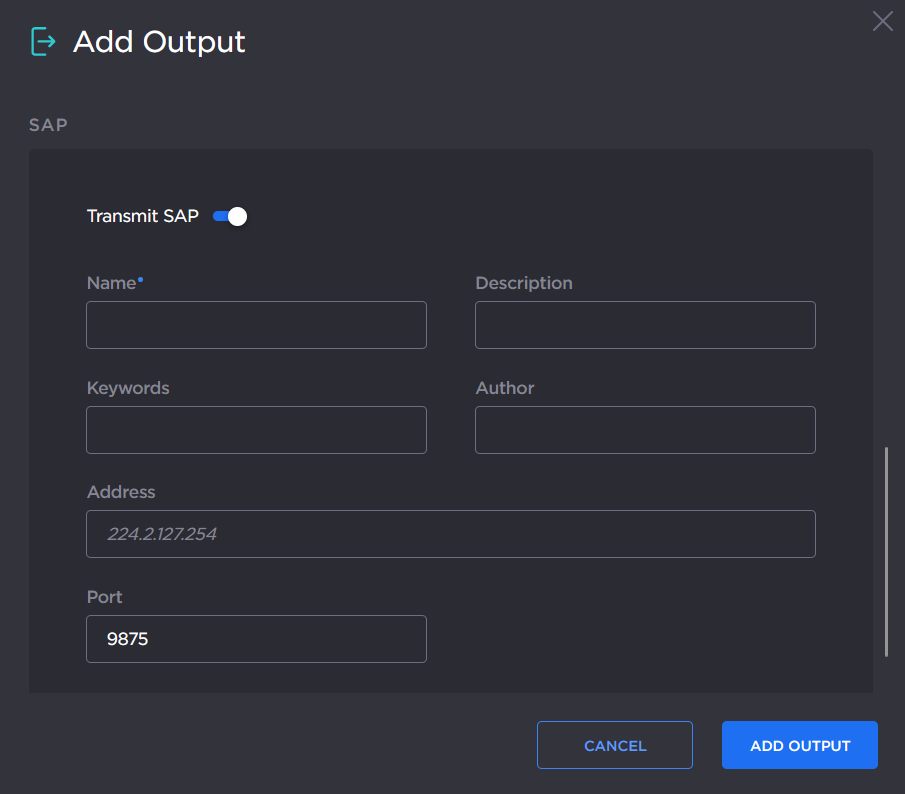Focus the Description text field
This screenshot has width=905, height=794.
(645, 325)
